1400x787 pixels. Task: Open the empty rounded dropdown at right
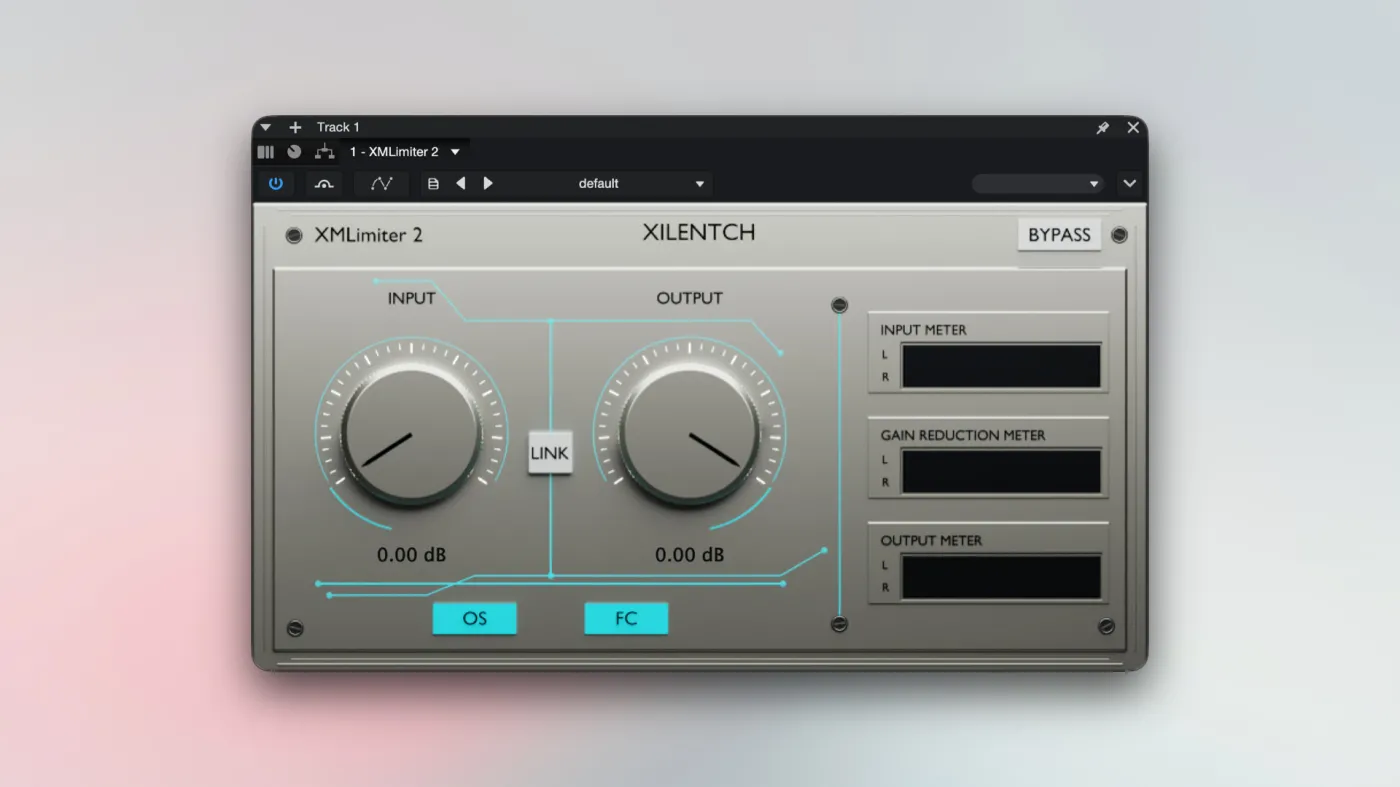coord(1037,184)
